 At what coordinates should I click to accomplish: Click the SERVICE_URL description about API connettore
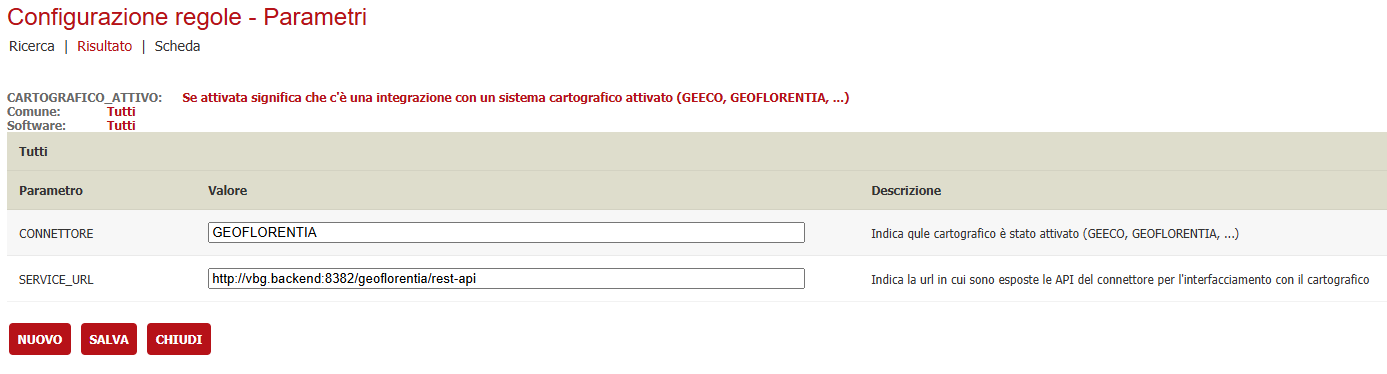coord(1120,279)
